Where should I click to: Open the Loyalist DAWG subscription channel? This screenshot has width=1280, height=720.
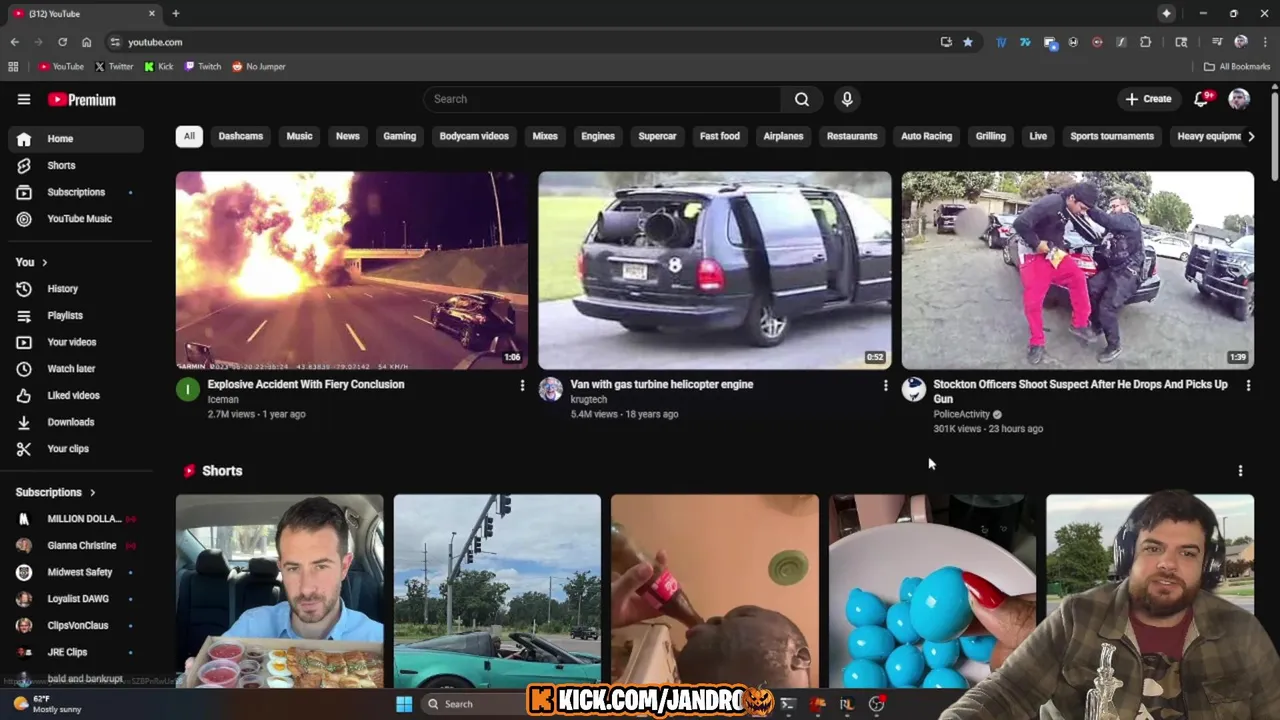pyautogui.click(x=76, y=599)
